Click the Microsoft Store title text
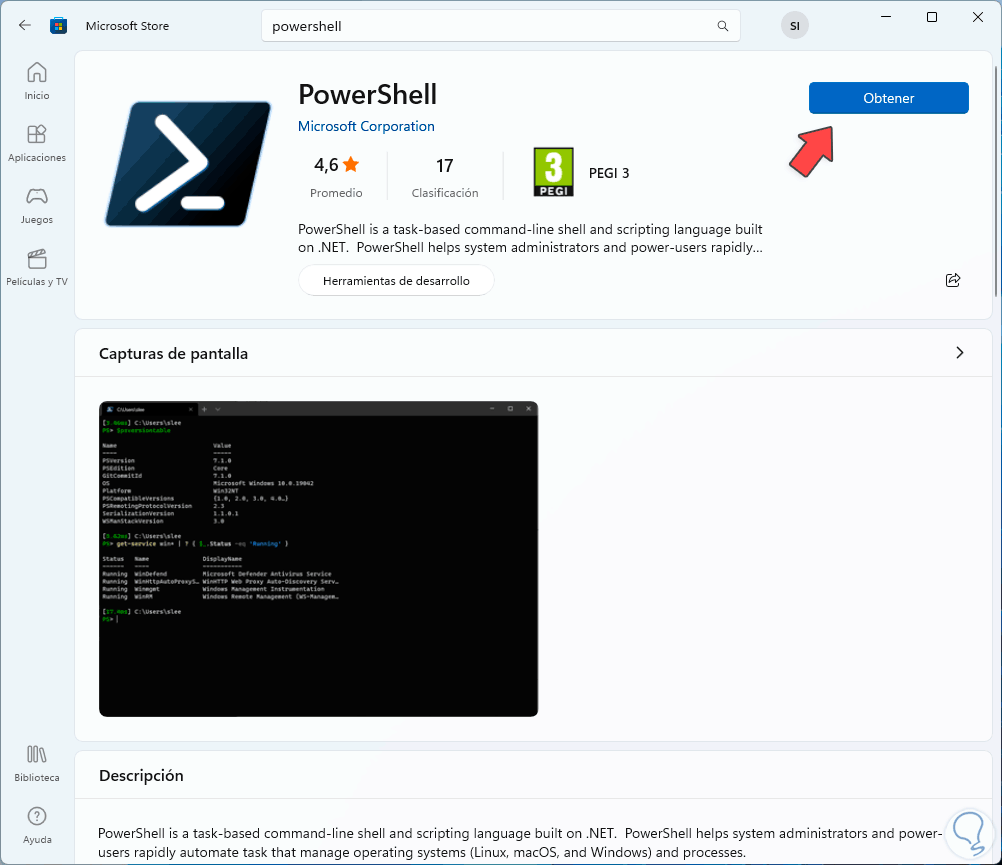 127,26
